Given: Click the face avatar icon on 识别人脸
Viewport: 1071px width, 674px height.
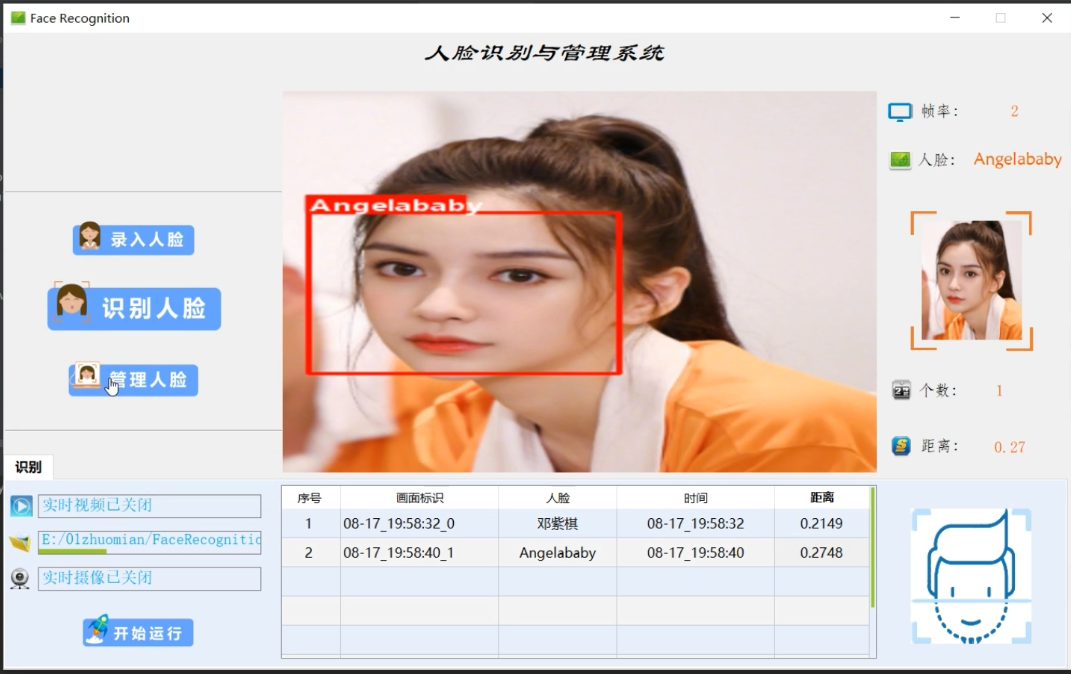Looking at the screenshot, I should tap(72, 303).
